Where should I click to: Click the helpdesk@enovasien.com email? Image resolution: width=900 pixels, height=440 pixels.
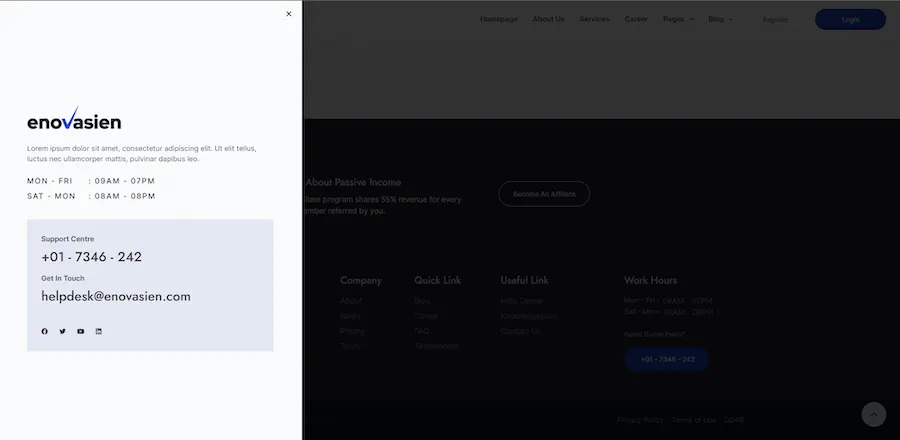[x=116, y=297]
